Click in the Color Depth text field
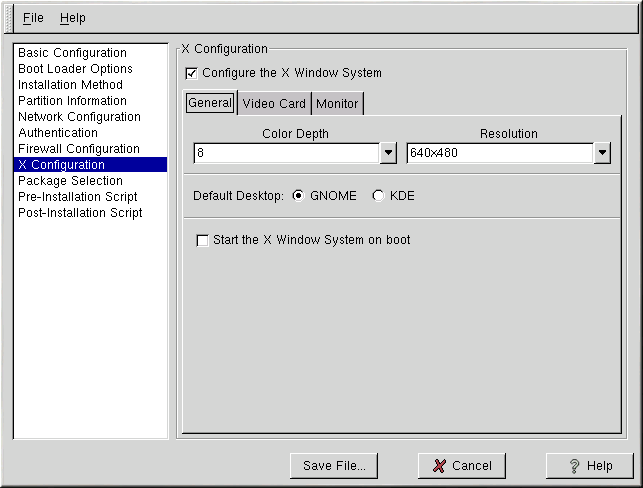Viewport: 643px width, 488px height. pyautogui.click(x=286, y=153)
